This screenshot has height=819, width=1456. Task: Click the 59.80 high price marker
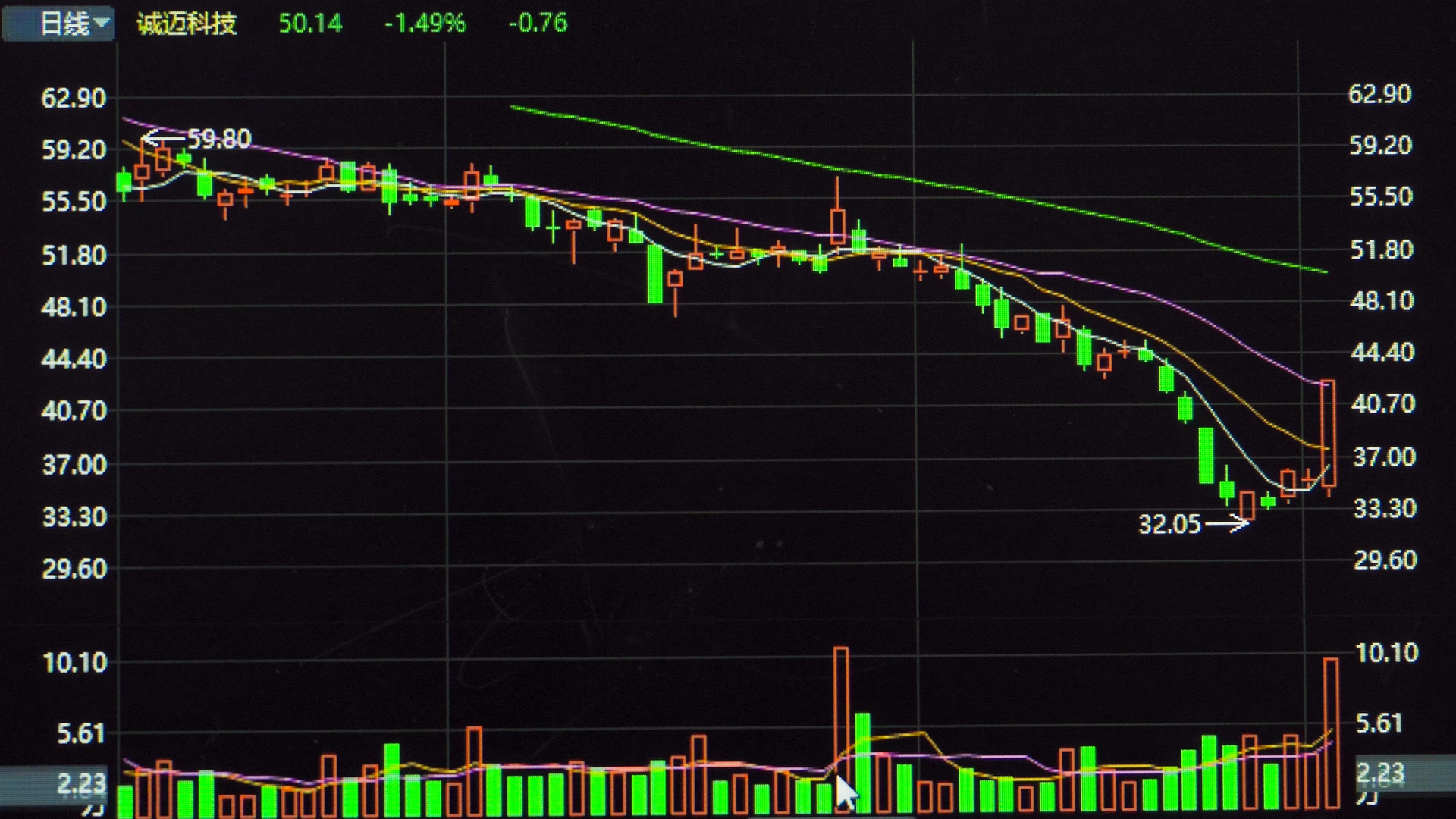tap(218, 139)
